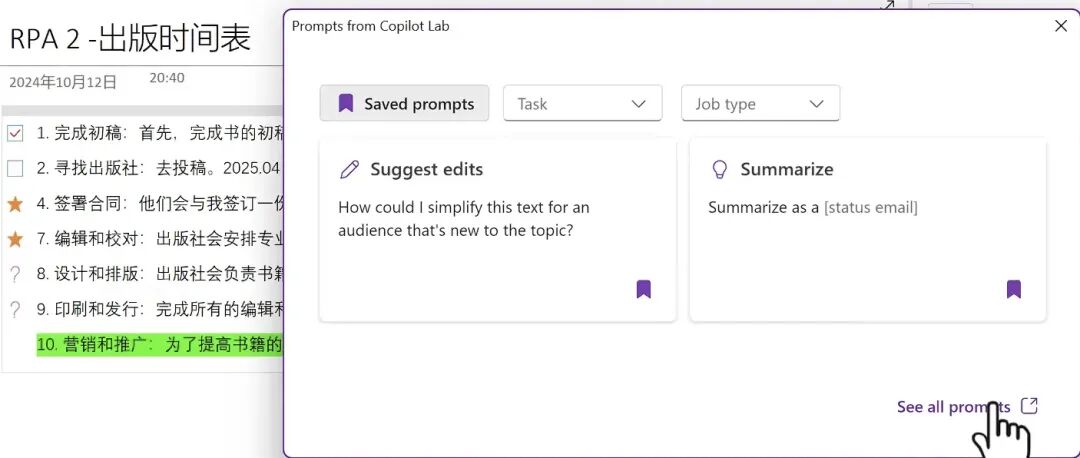Screen dimensions: 1080x458
Task: Click the external link icon after See all prompts
Action: [x=1029, y=406]
